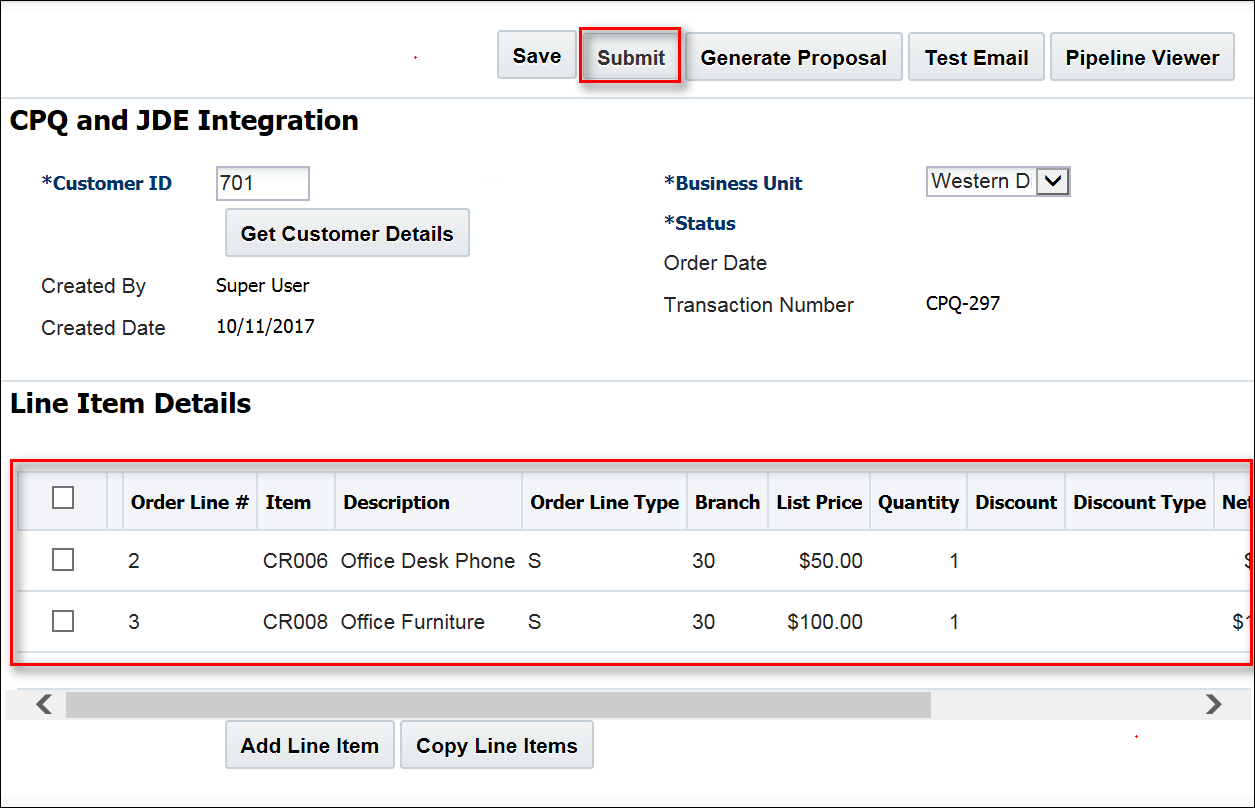The width and height of the screenshot is (1255, 808).
Task: Click Get Customer Details button
Action: [347, 233]
